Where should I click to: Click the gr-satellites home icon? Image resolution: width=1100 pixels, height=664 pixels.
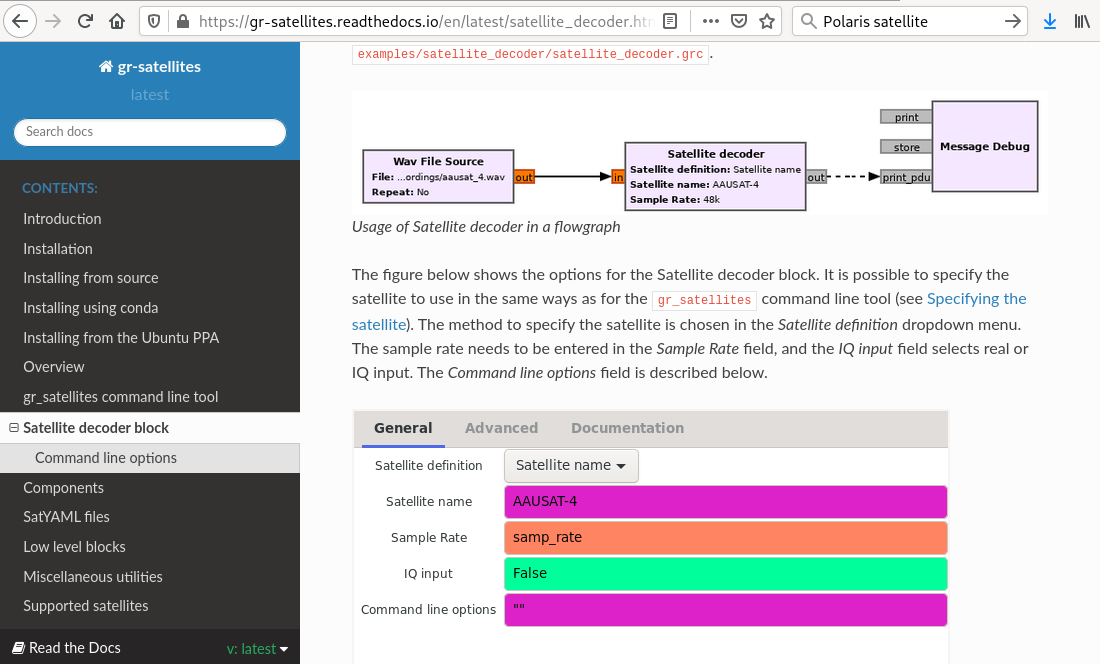coord(106,67)
